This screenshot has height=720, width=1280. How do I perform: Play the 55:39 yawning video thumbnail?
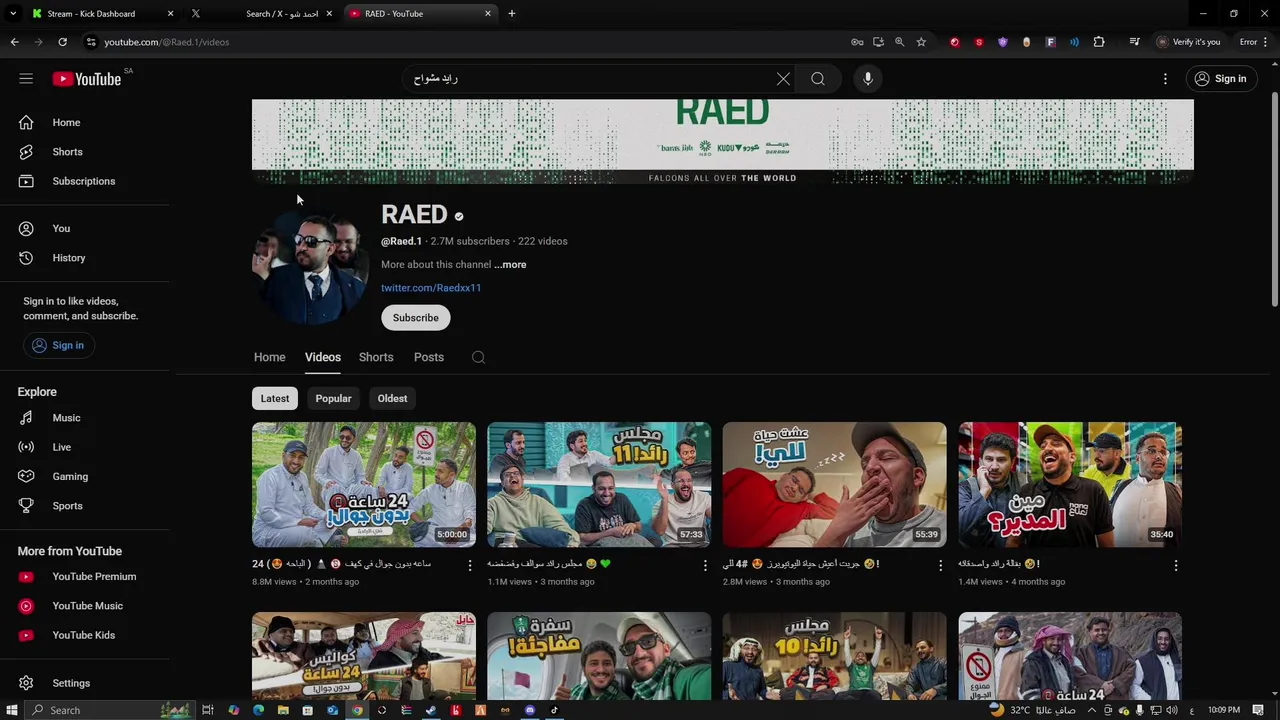tap(834, 484)
